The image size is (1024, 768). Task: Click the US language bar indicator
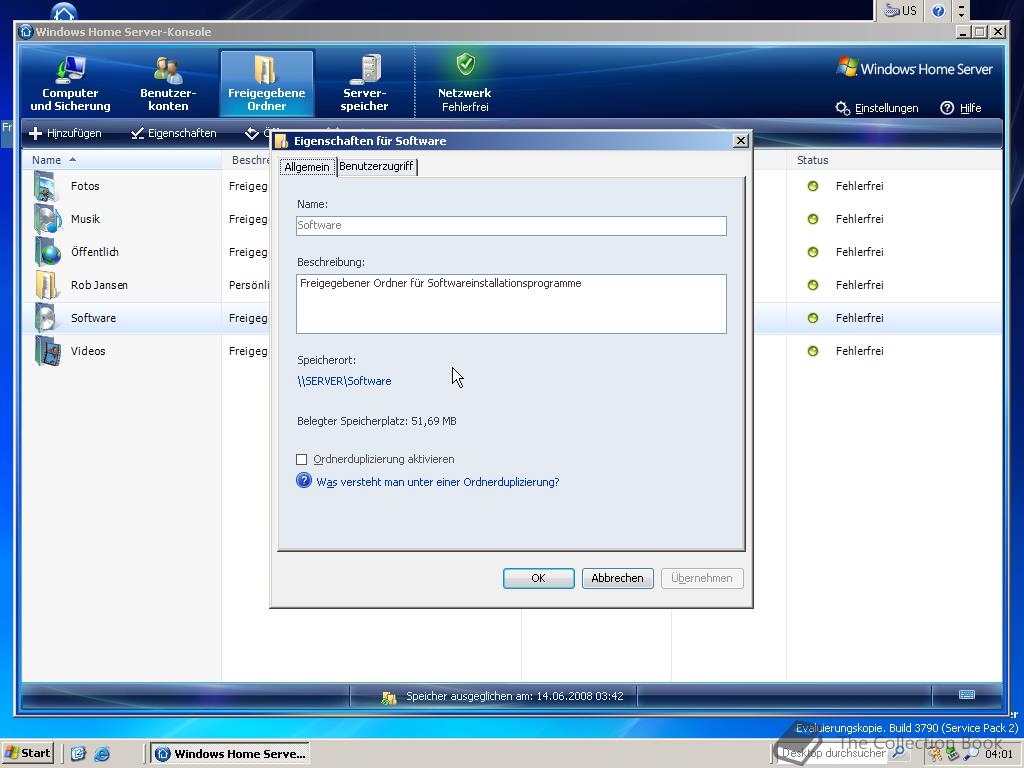click(900, 10)
